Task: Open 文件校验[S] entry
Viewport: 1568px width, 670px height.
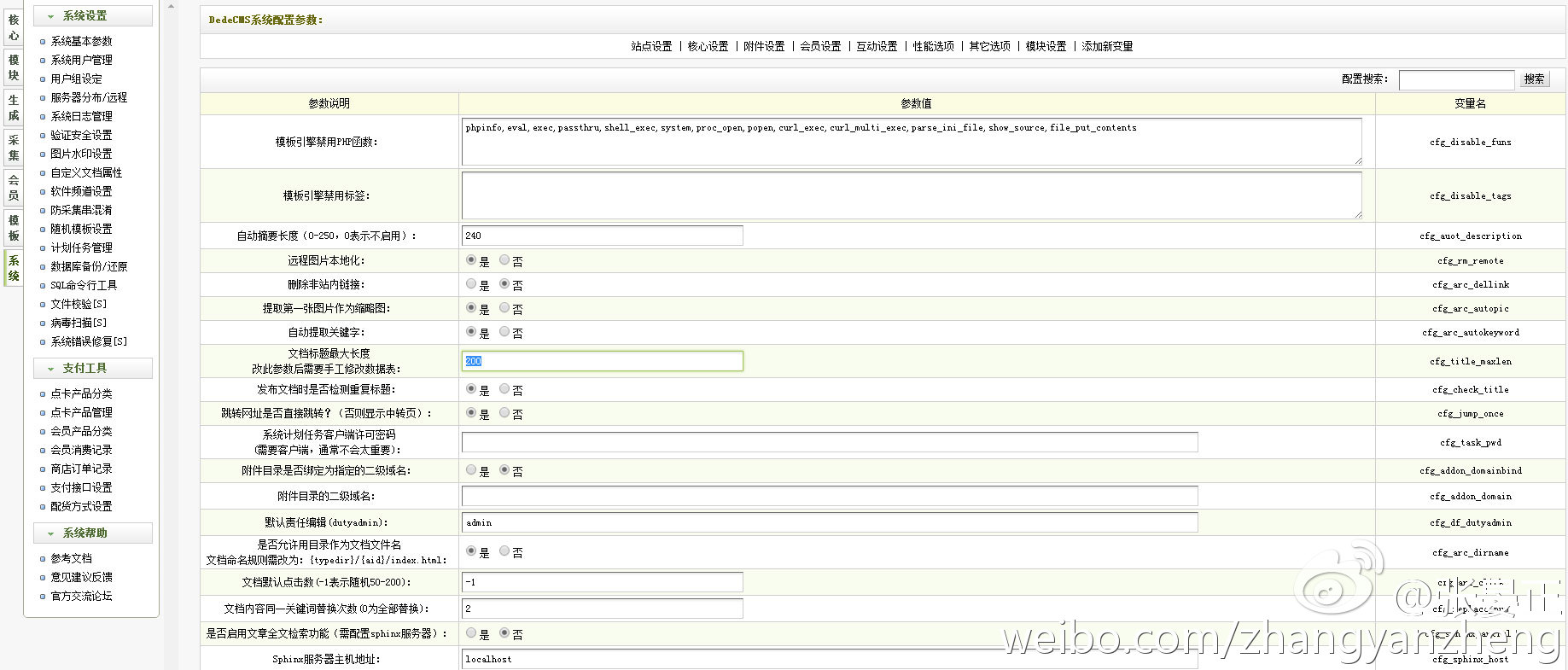Action: (79, 304)
